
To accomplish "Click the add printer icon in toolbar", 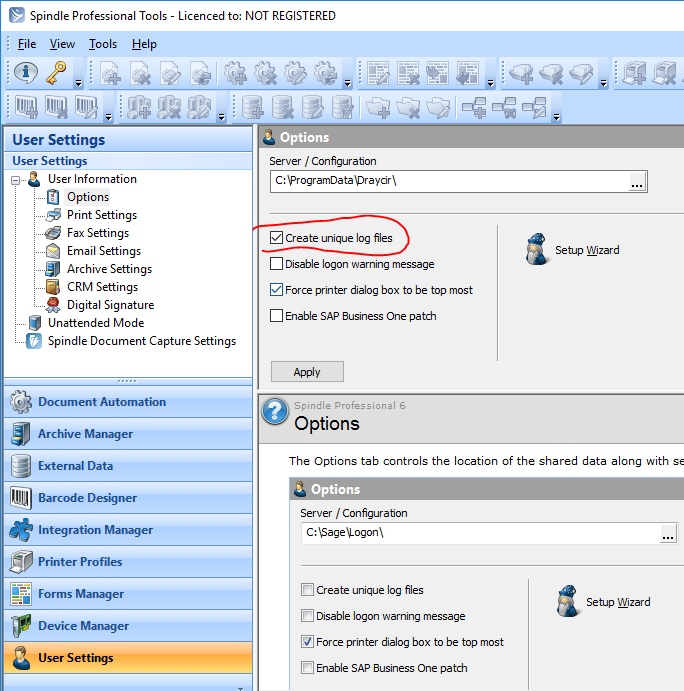I will click(634, 73).
